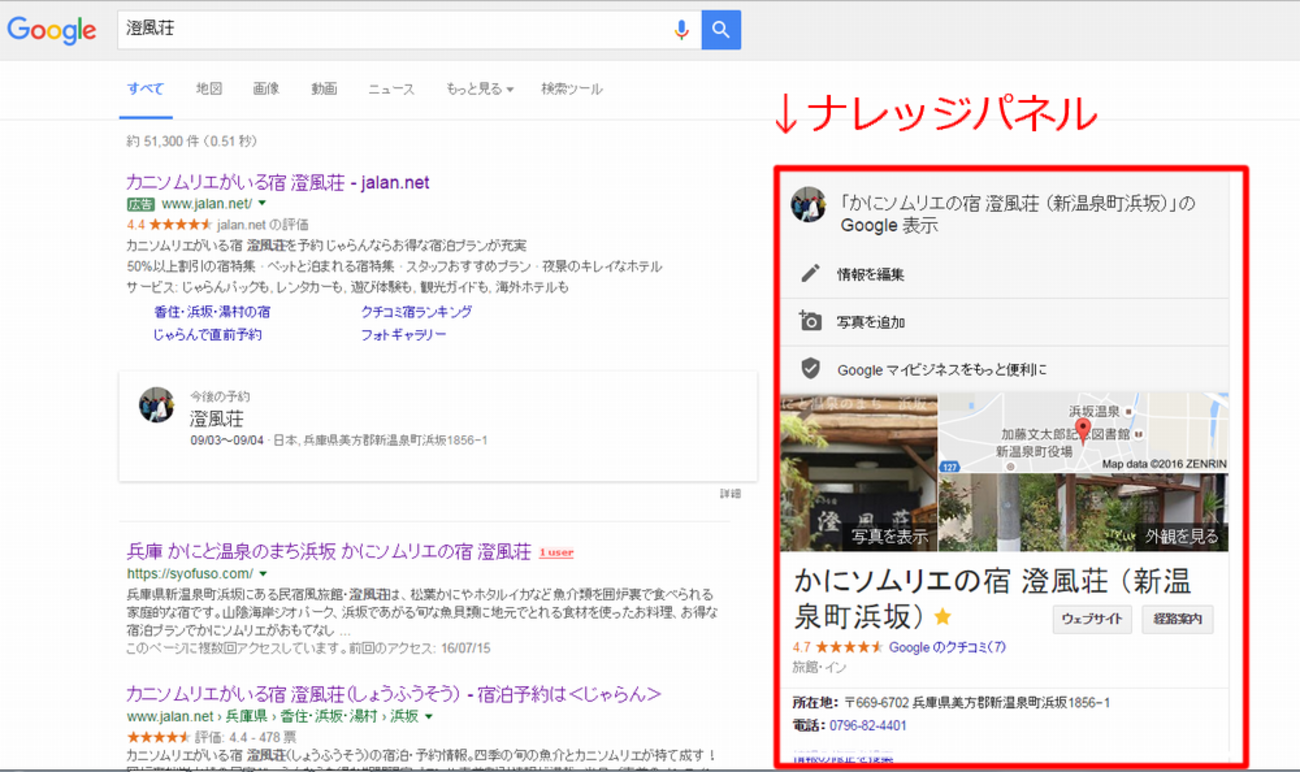1300x772 pixels.
Task: Open the Google のクチコミ(7) reviews link
Action: tap(947, 647)
